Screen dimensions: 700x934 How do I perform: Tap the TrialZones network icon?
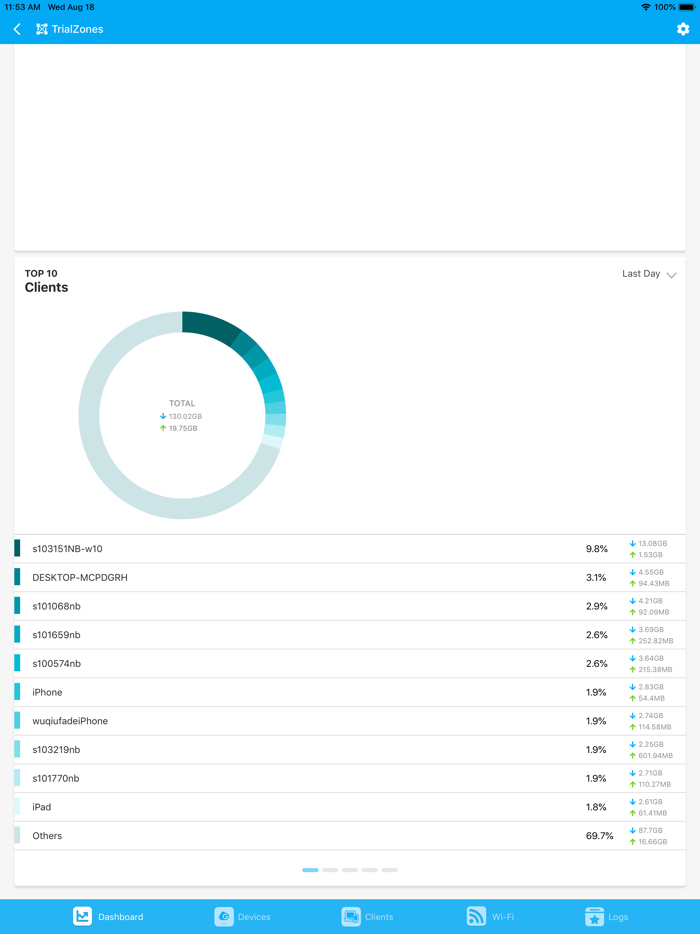[x=41, y=29]
